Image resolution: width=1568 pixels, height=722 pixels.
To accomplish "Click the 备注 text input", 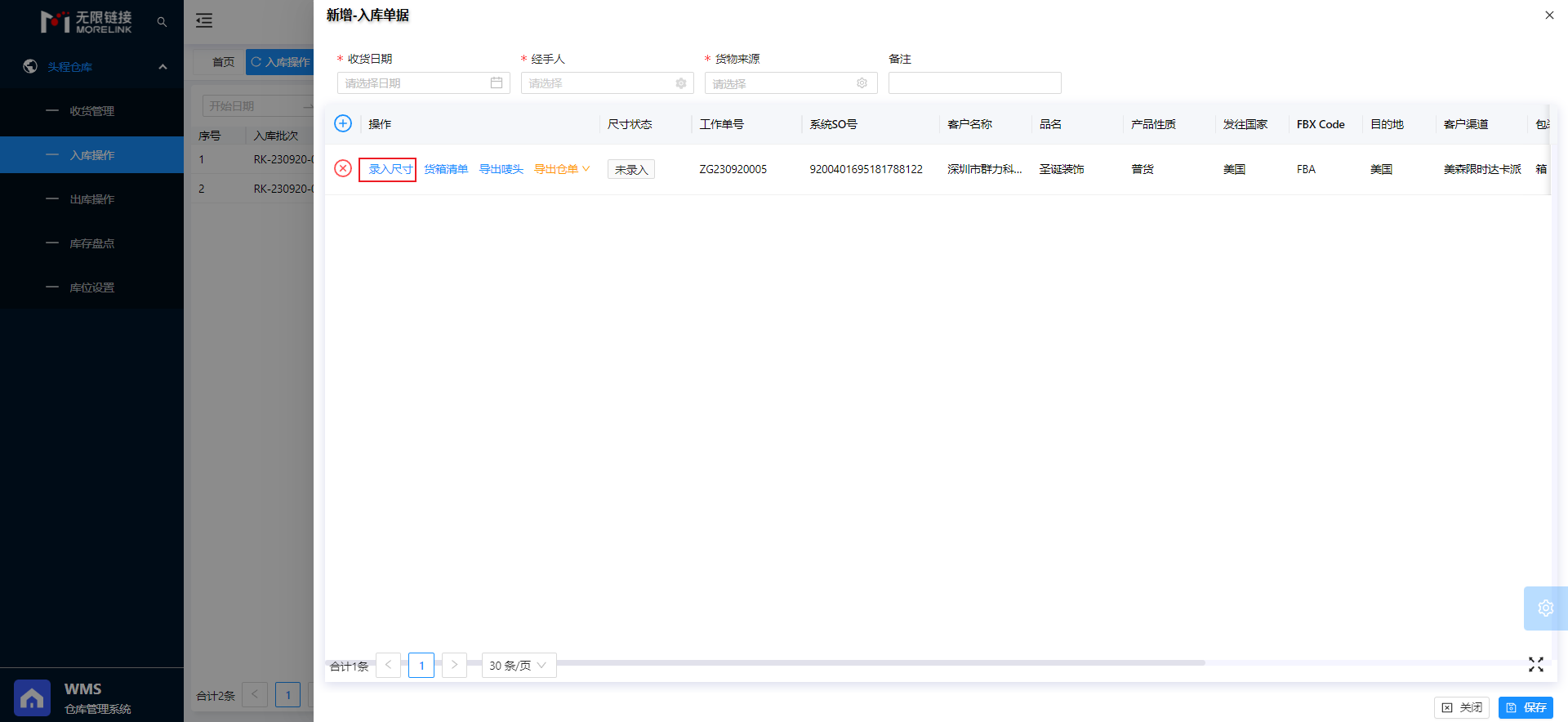I will 975,83.
